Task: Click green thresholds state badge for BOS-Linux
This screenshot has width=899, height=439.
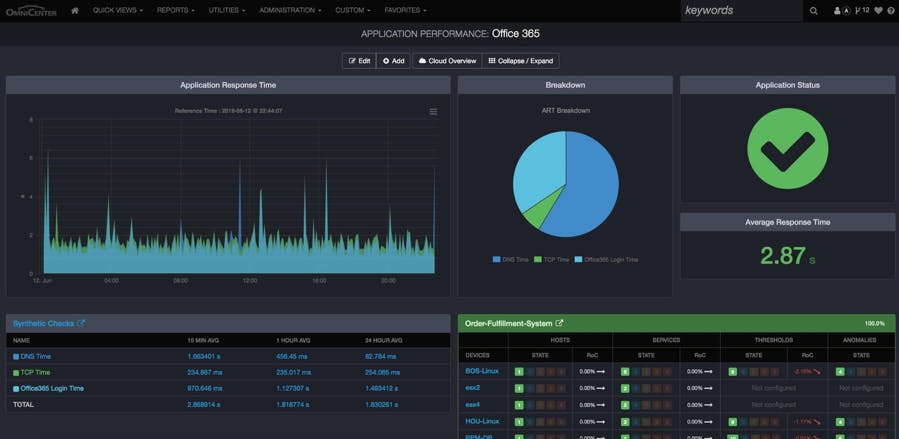Action: [x=732, y=371]
